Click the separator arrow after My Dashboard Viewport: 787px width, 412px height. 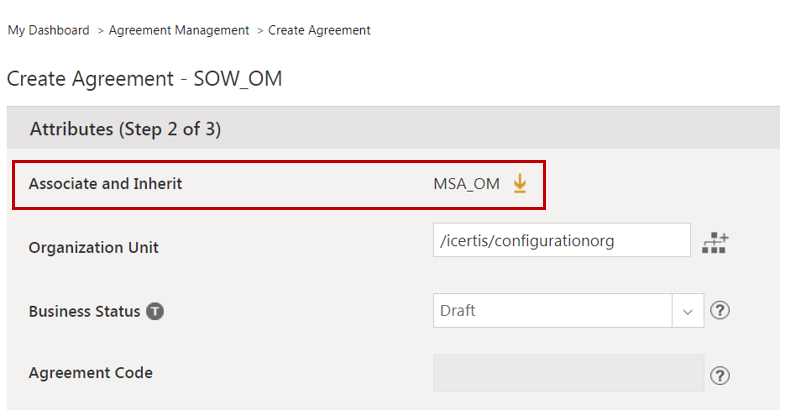[100, 31]
